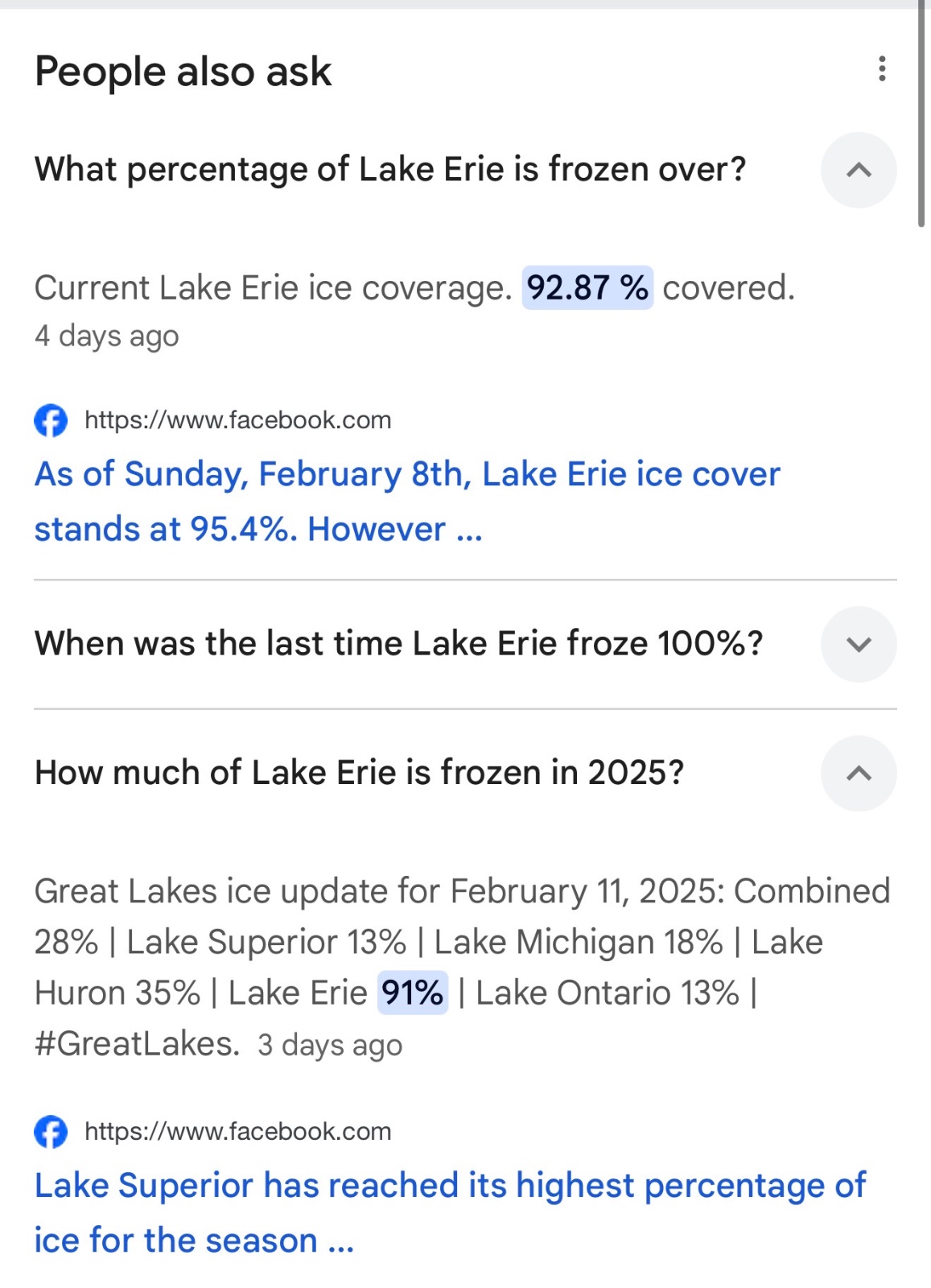The image size is (931, 1288).
Task: Click the 'Current Lake Erie ice coverage' snippet
Action: coord(272,288)
